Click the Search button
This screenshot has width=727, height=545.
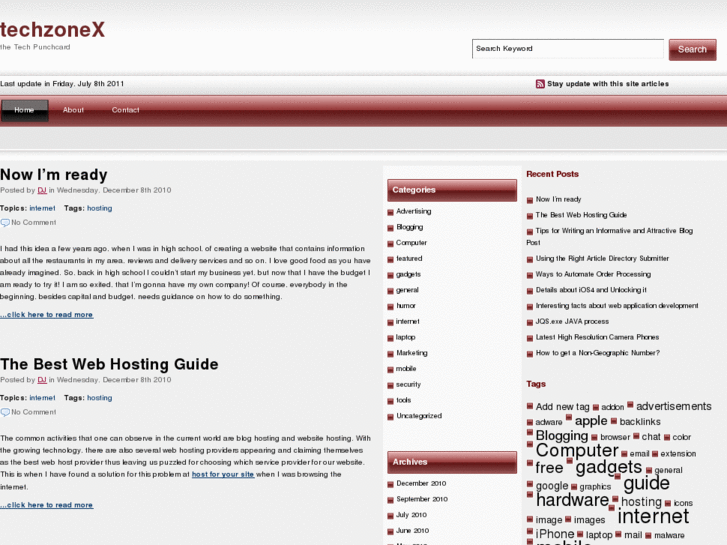tap(692, 49)
